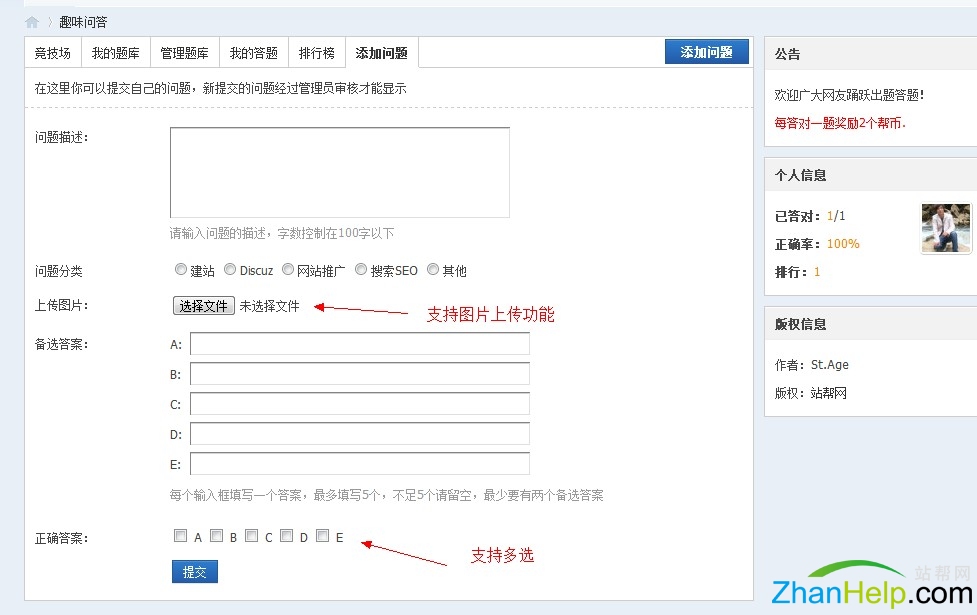Tick correct answer B checkbox
The image size is (977, 615).
click(x=216, y=535)
